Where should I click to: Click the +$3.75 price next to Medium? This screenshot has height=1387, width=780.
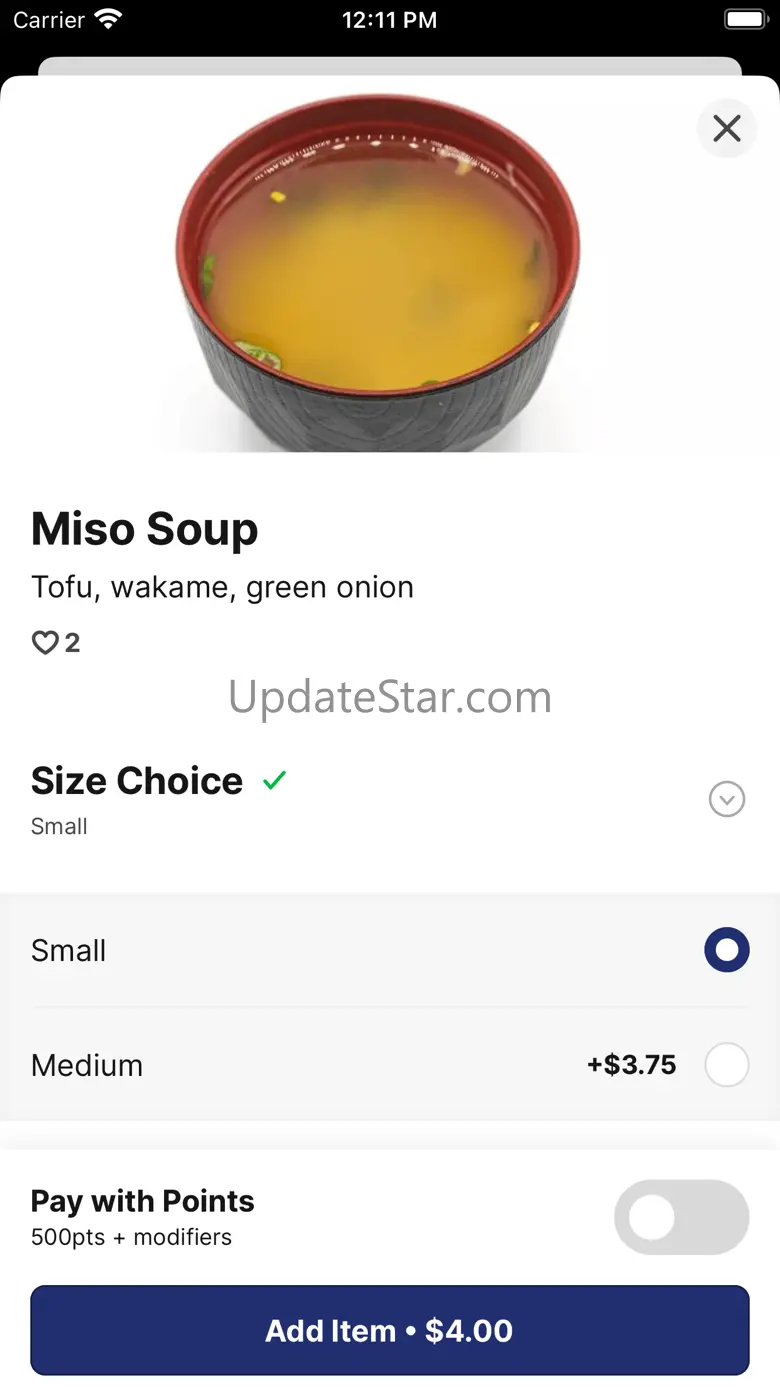(632, 1065)
